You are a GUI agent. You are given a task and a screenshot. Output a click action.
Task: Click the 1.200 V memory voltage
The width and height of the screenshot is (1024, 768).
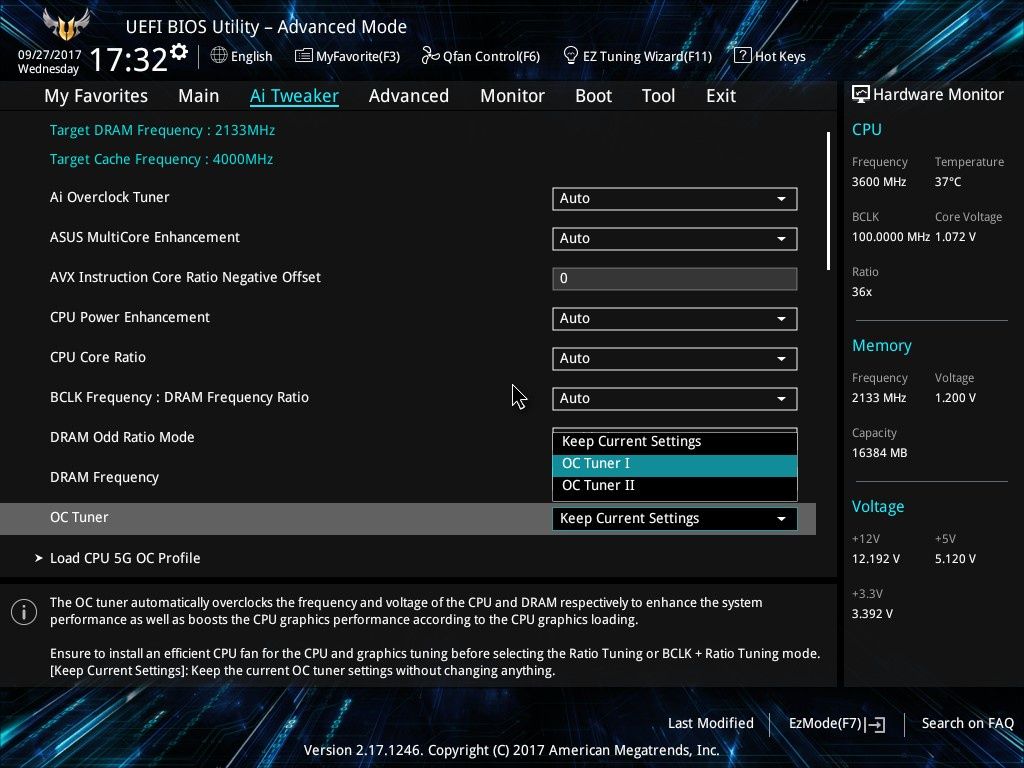955,398
